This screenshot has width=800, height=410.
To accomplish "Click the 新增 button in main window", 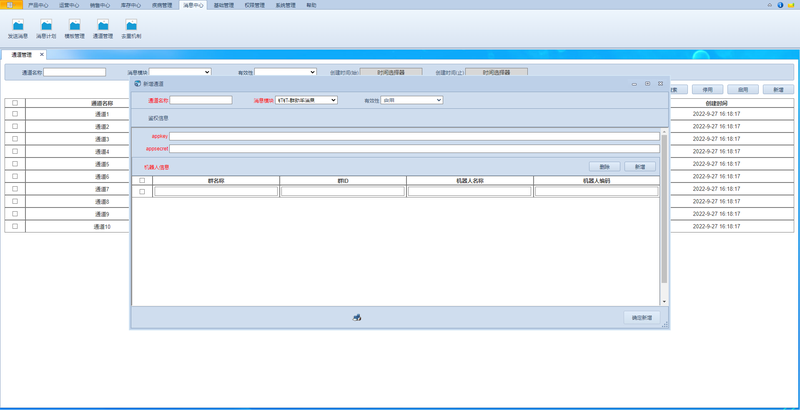I will click(x=778, y=89).
